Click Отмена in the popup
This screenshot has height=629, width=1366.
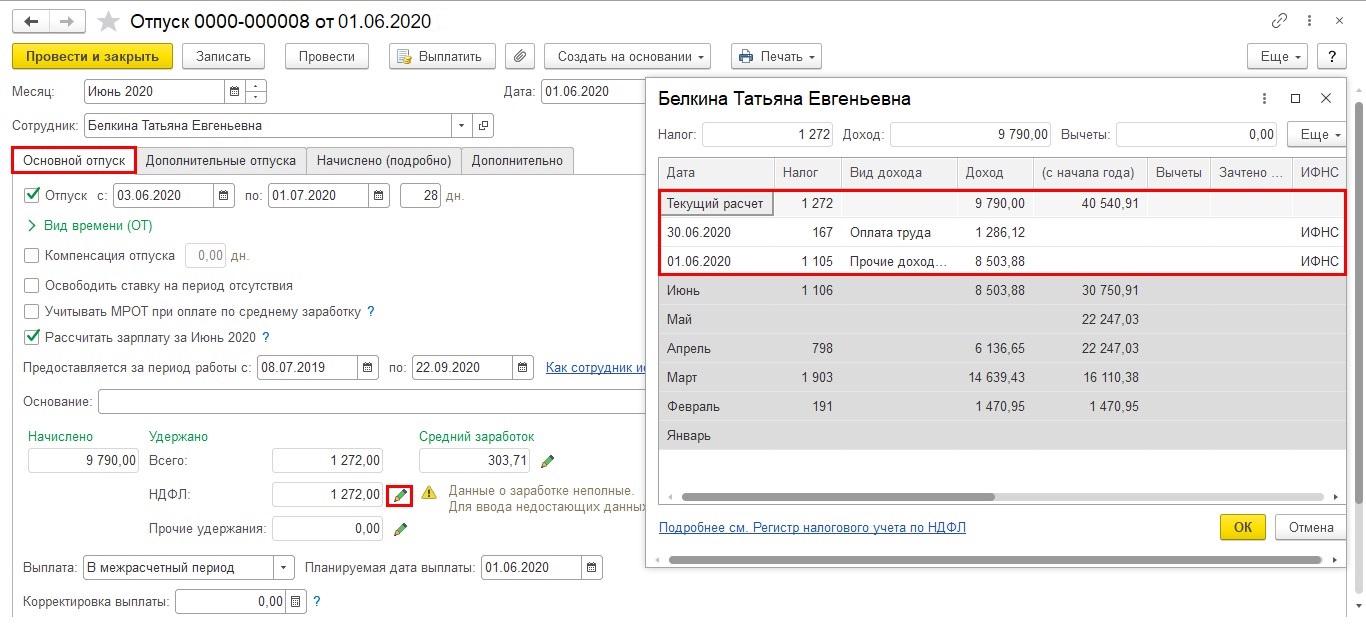coord(1311,527)
